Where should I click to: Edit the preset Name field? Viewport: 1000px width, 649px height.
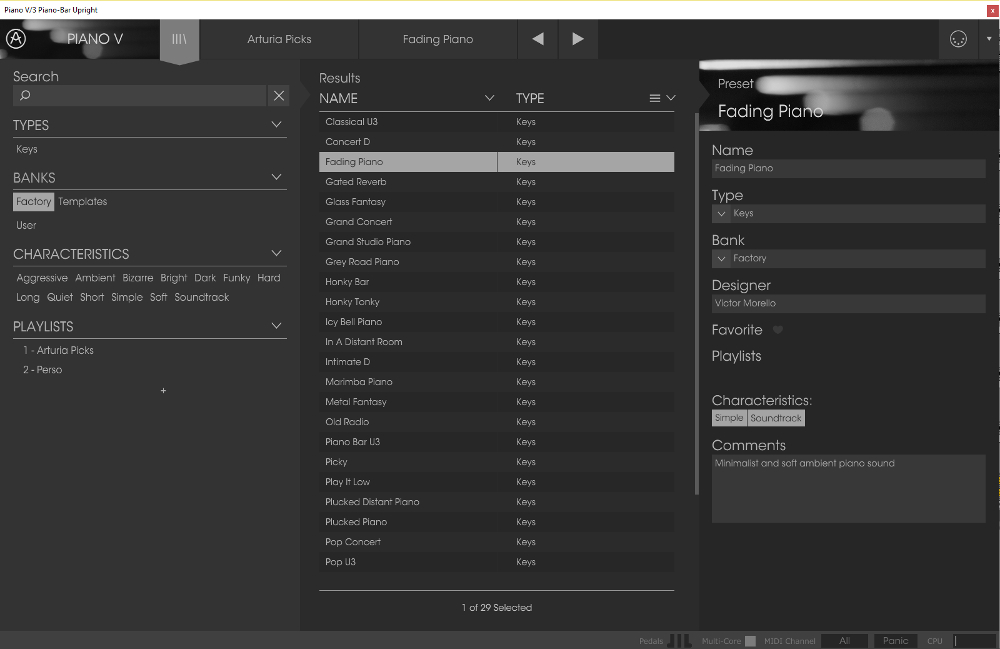point(848,168)
